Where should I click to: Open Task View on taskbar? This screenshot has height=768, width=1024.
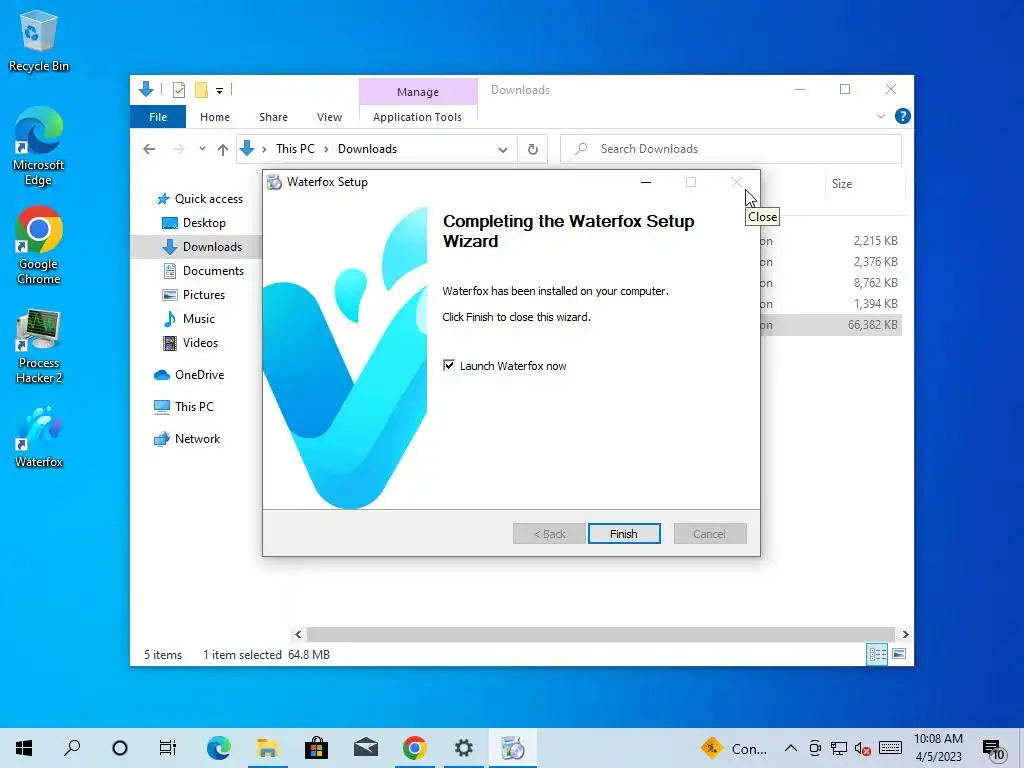(x=168, y=748)
